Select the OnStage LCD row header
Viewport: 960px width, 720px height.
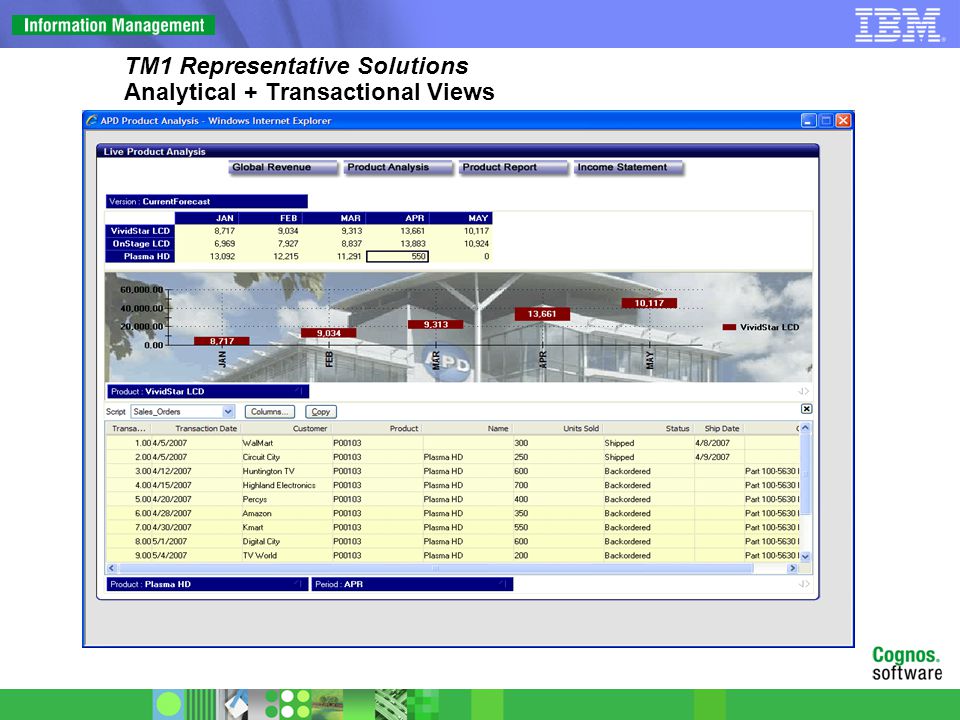click(140, 244)
